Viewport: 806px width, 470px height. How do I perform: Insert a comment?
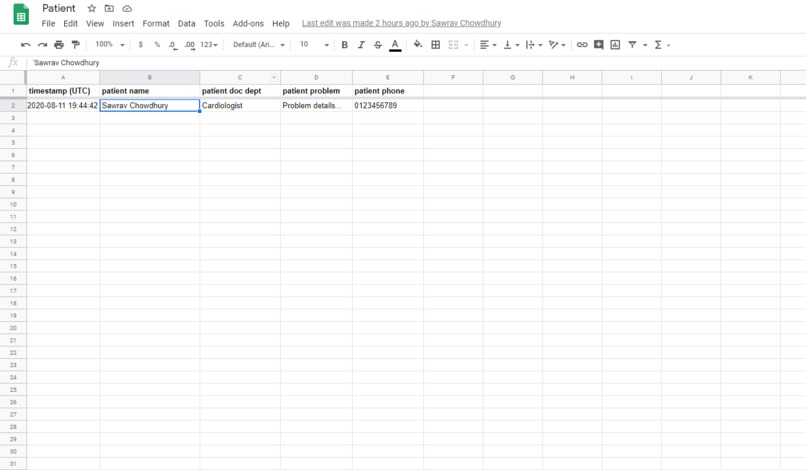pos(598,45)
